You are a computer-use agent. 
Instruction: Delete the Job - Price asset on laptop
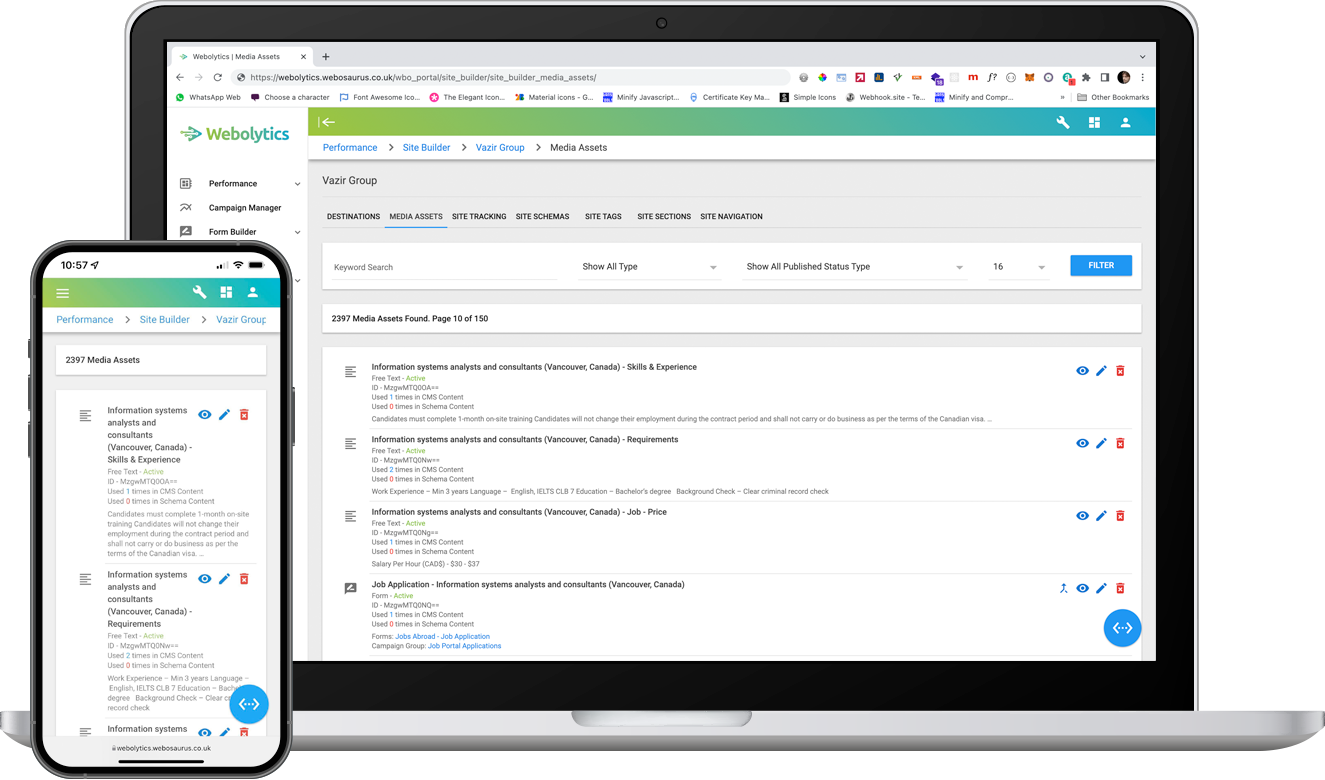(1120, 516)
